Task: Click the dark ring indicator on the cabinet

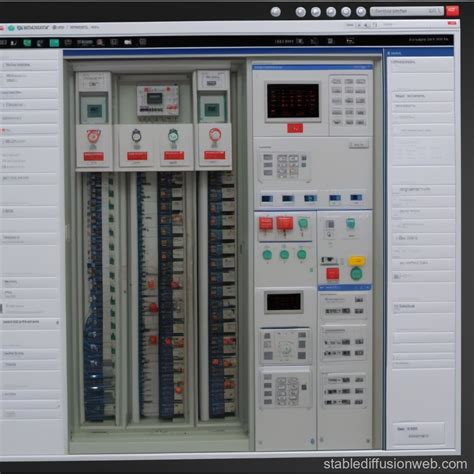Action: 136,136
